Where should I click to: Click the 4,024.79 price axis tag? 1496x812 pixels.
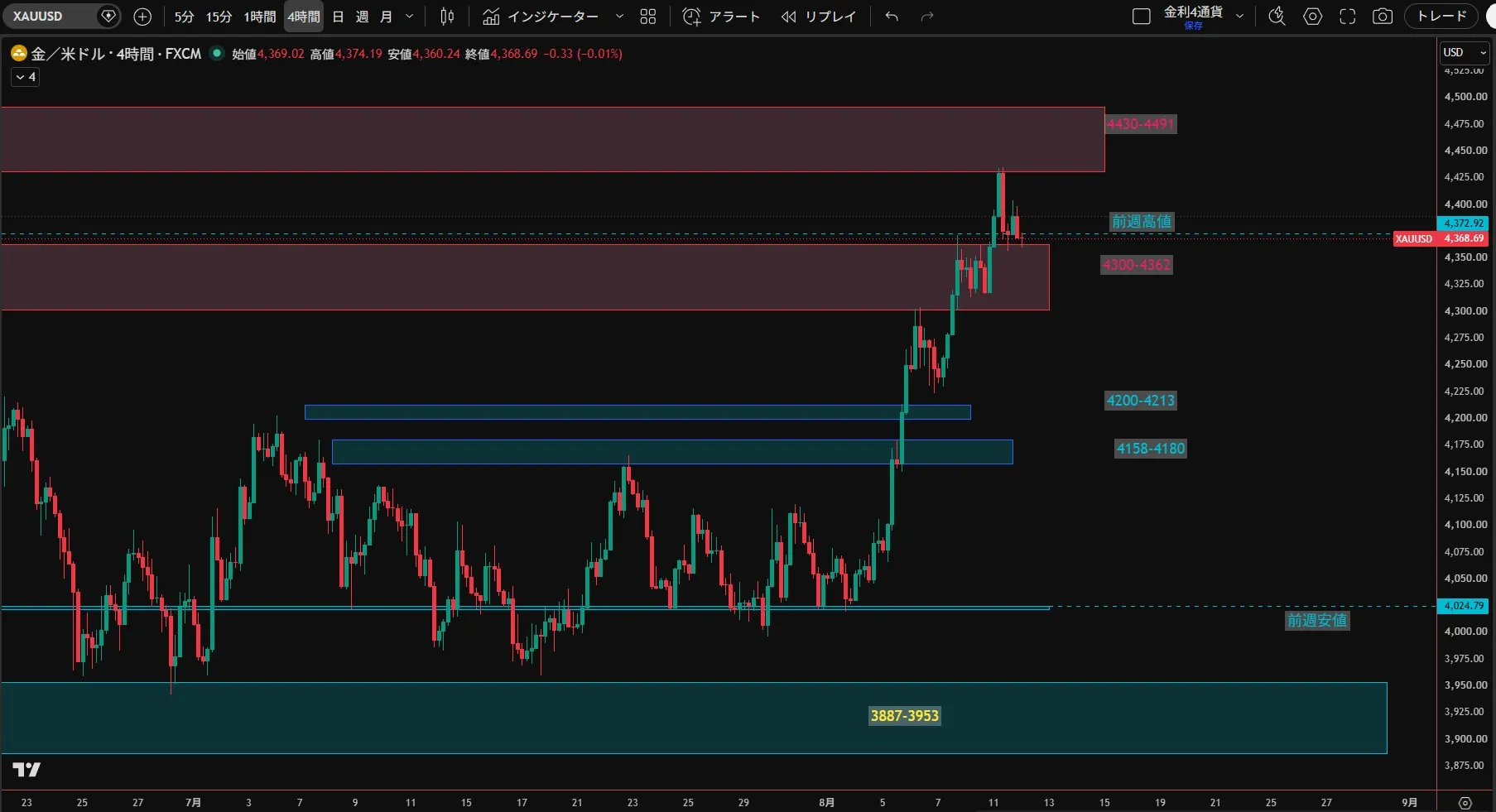pyautogui.click(x=1464, y=606)
